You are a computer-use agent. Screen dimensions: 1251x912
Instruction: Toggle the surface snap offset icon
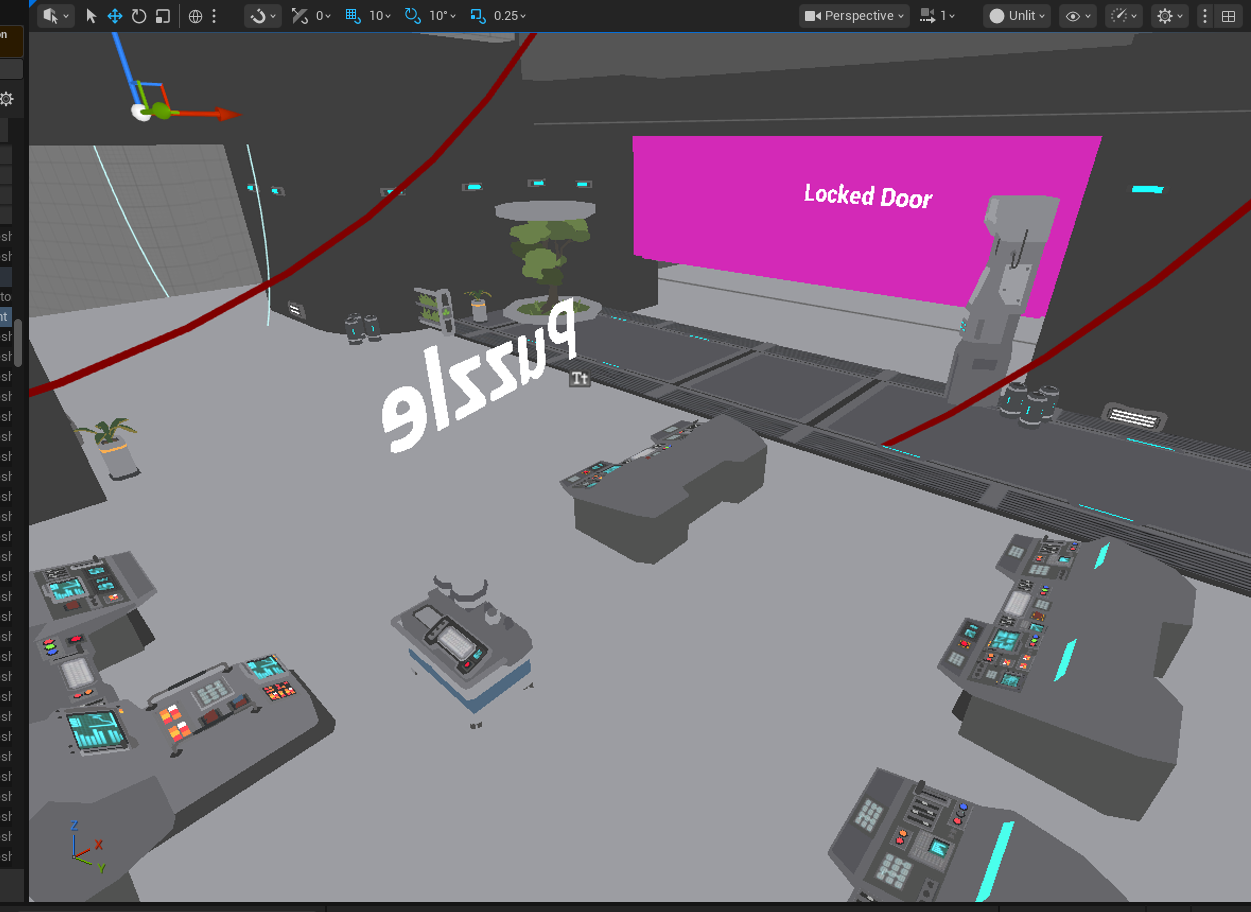299,16
